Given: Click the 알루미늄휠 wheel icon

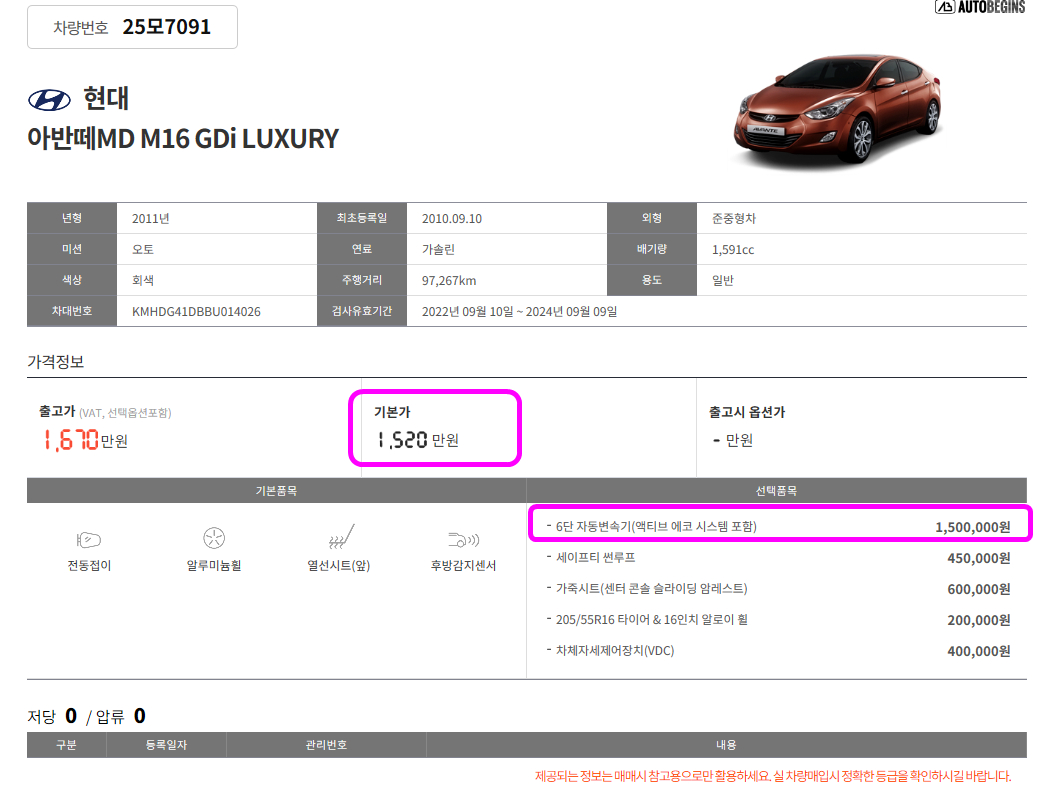Looking at the screenshot, I should (214, 538).
